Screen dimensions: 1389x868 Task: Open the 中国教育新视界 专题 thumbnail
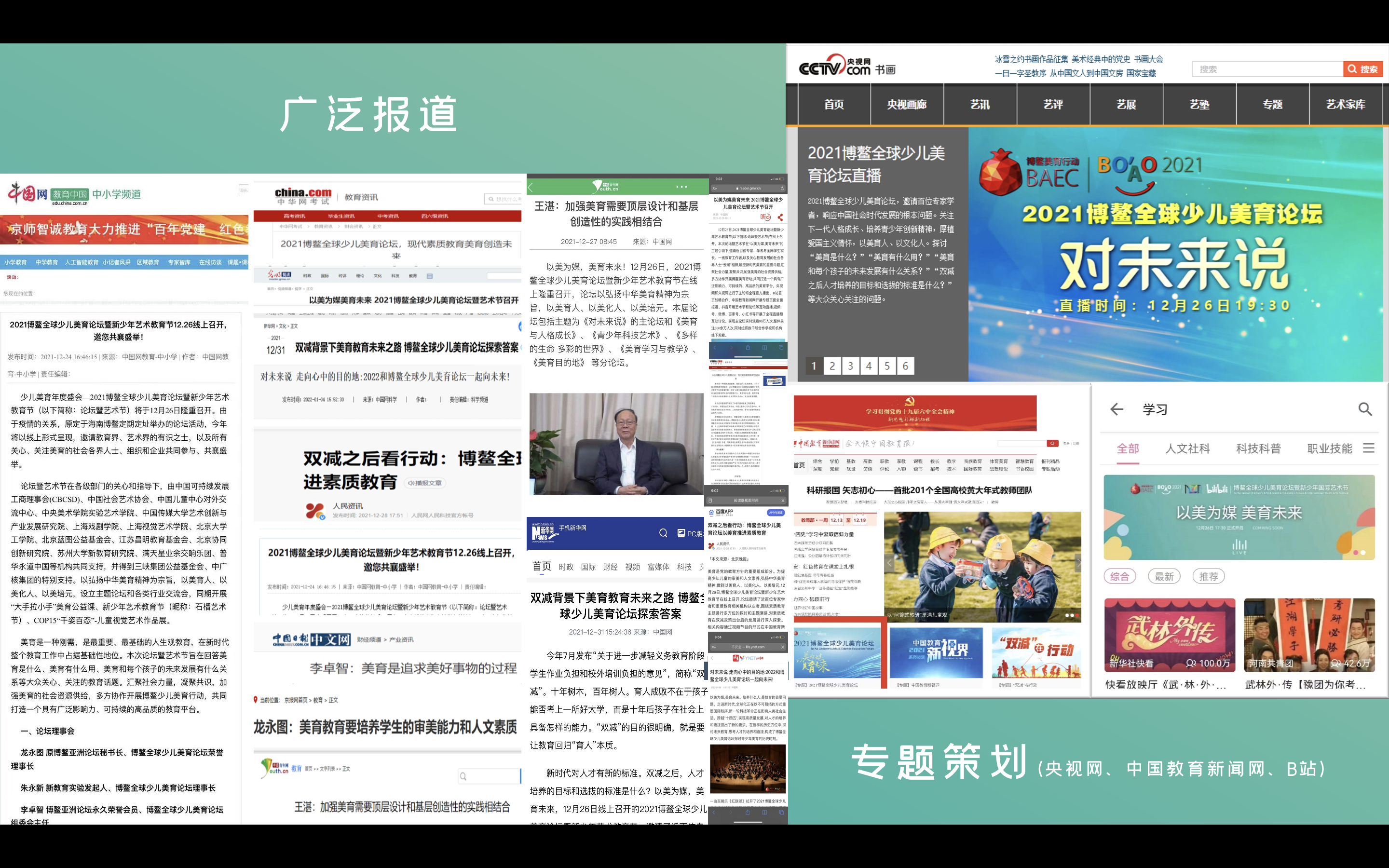click(x=936, y=653)
